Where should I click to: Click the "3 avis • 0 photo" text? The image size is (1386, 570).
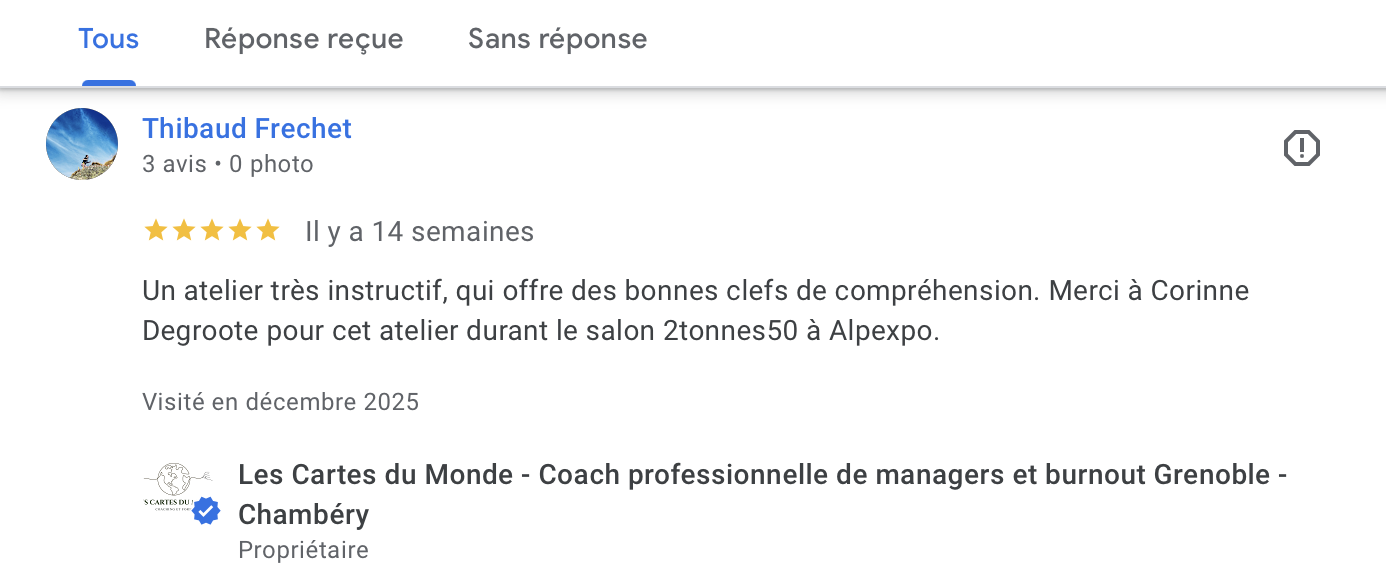[228, 164]
